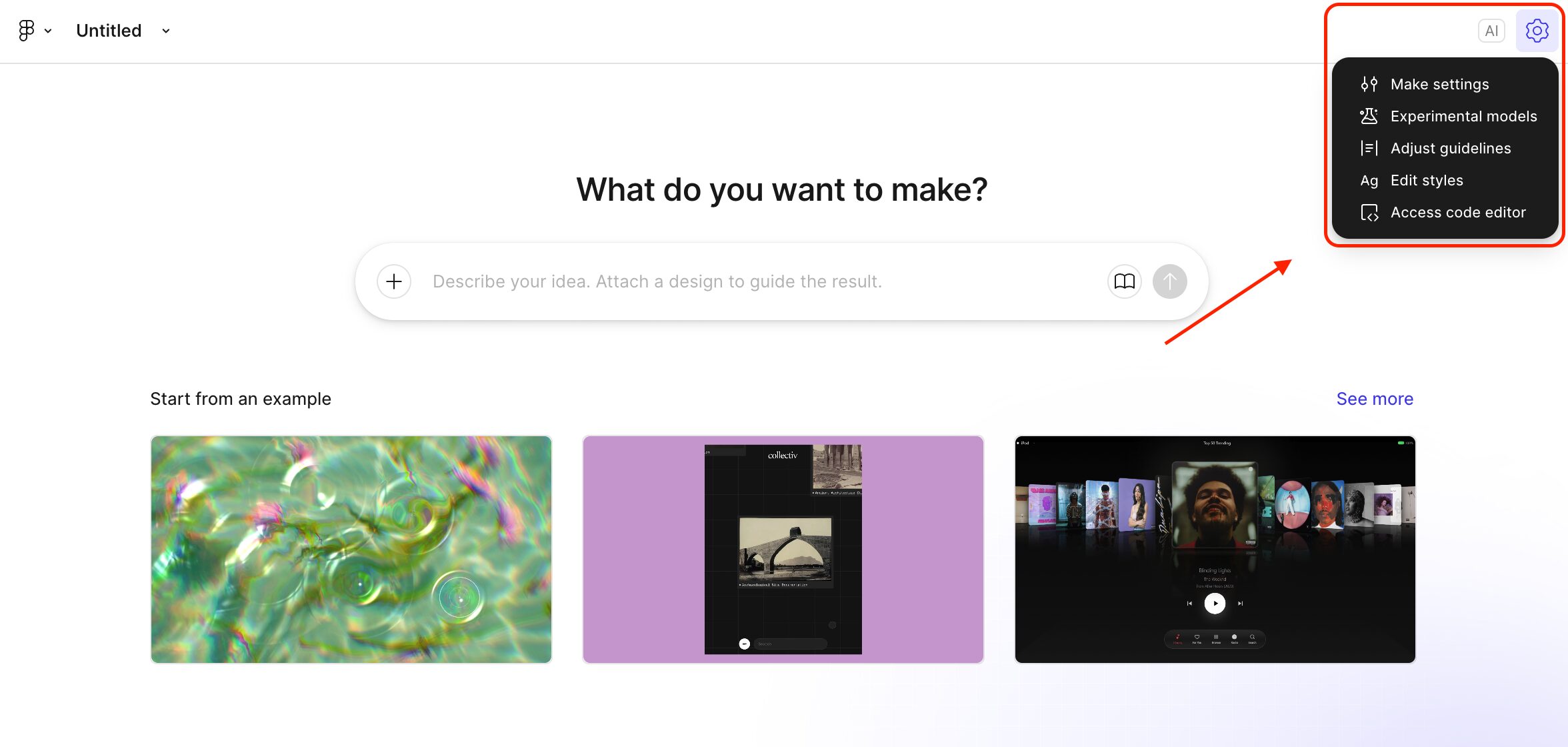This screenshot has width=1568, height=747.
Task: Open Edit styles entry
Action: click(x=1426, y=180)
